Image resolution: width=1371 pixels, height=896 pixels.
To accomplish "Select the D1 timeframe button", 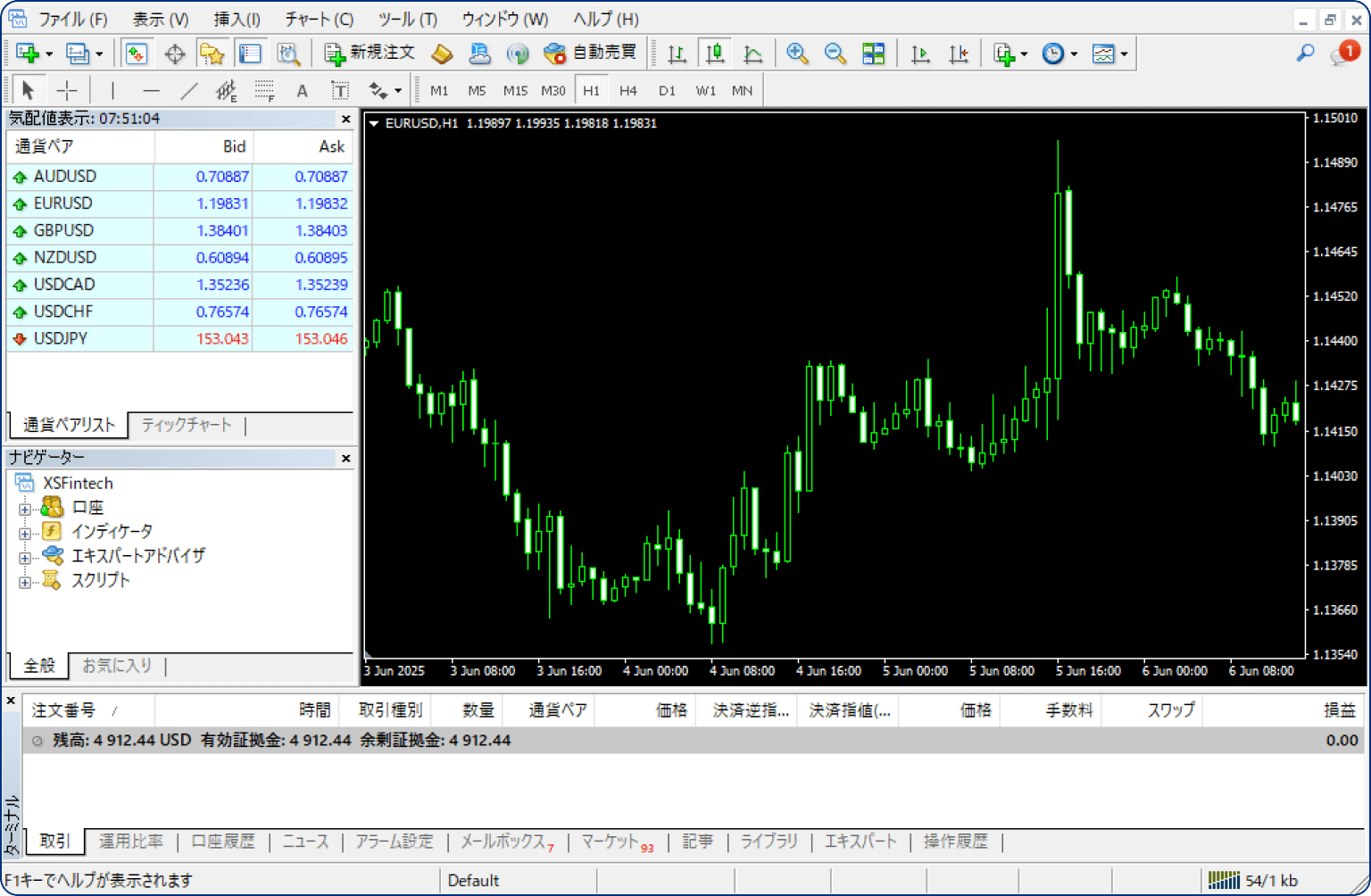I will pos(667,90).
